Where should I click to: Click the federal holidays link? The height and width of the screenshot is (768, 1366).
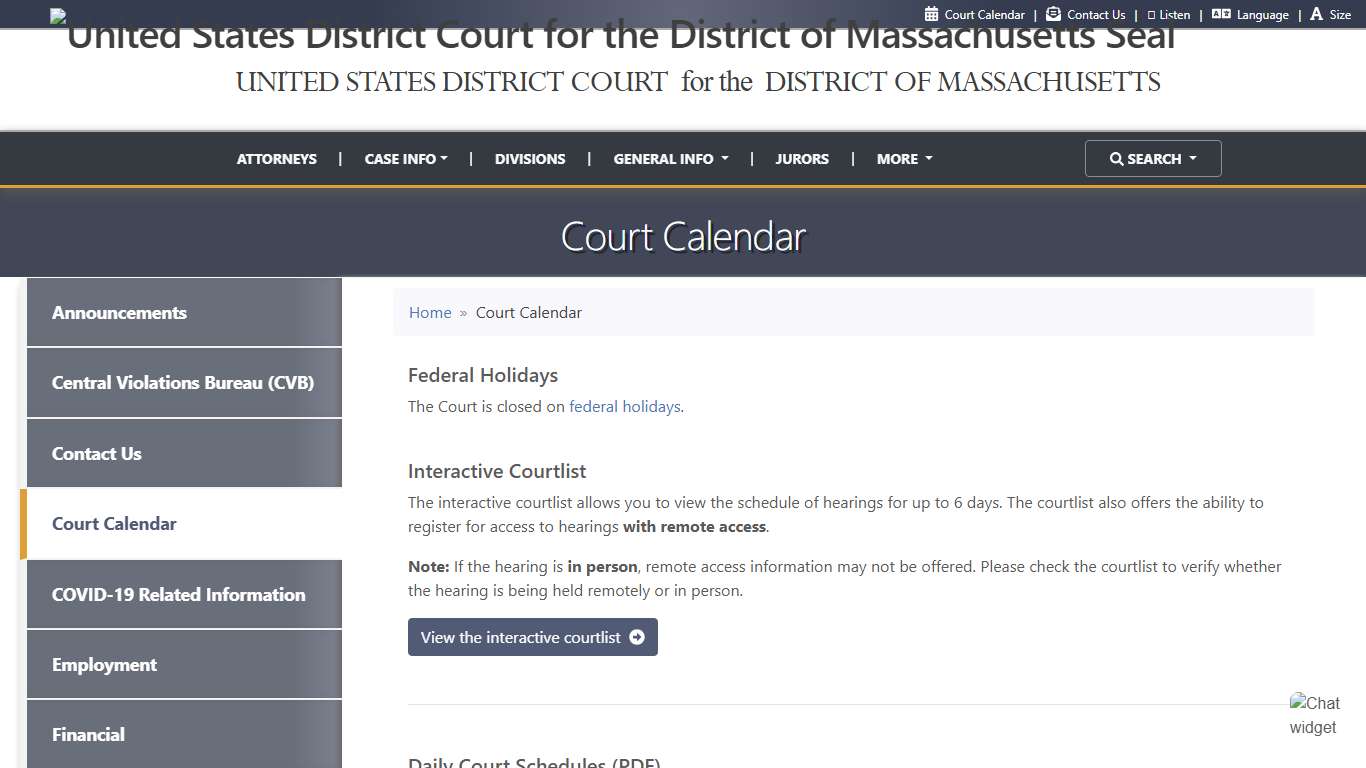click(x=624, y=406)
